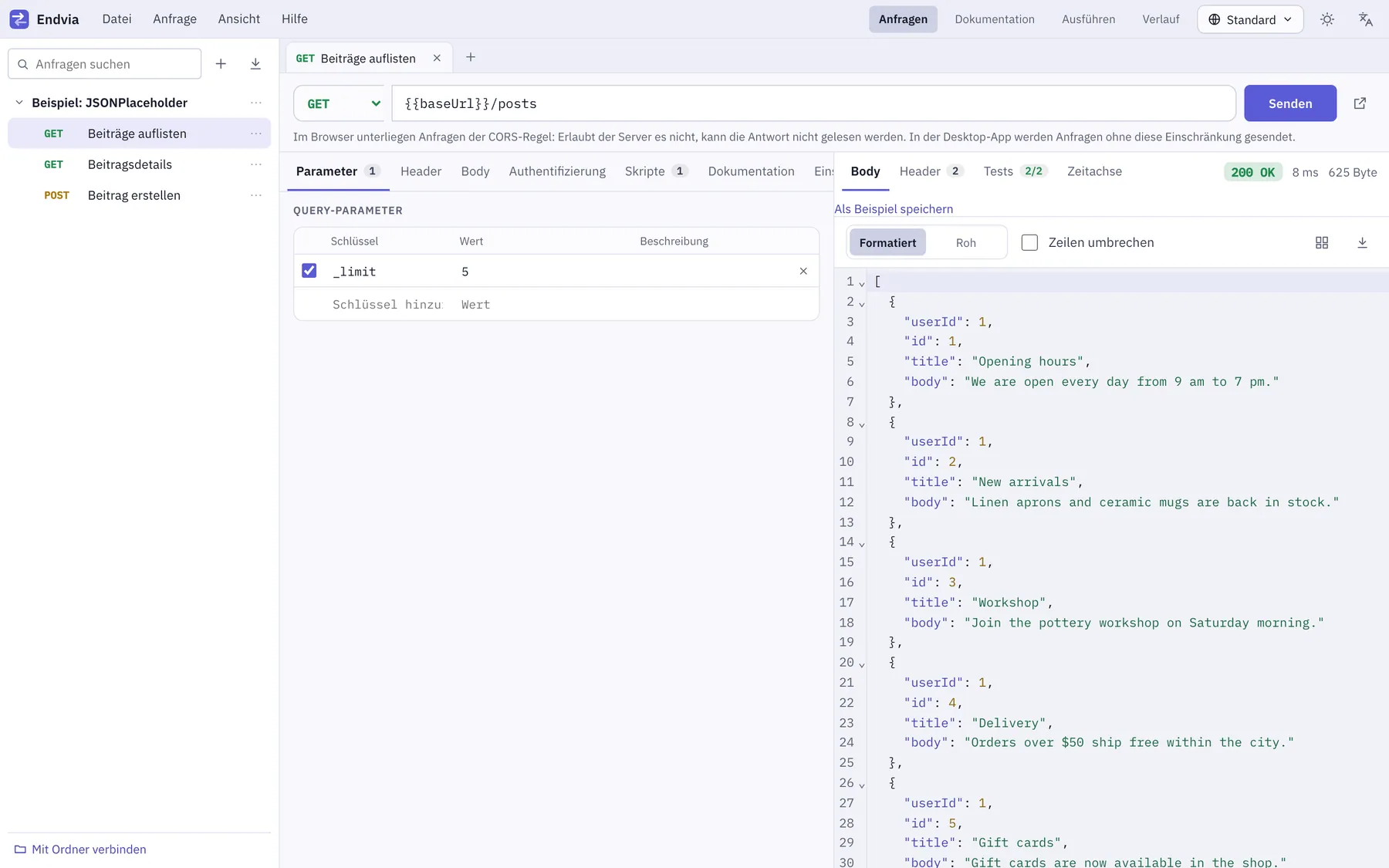Open the Zeitachse response tab
This screenshot has height=868, width=1389.
tap(1094, 171)
